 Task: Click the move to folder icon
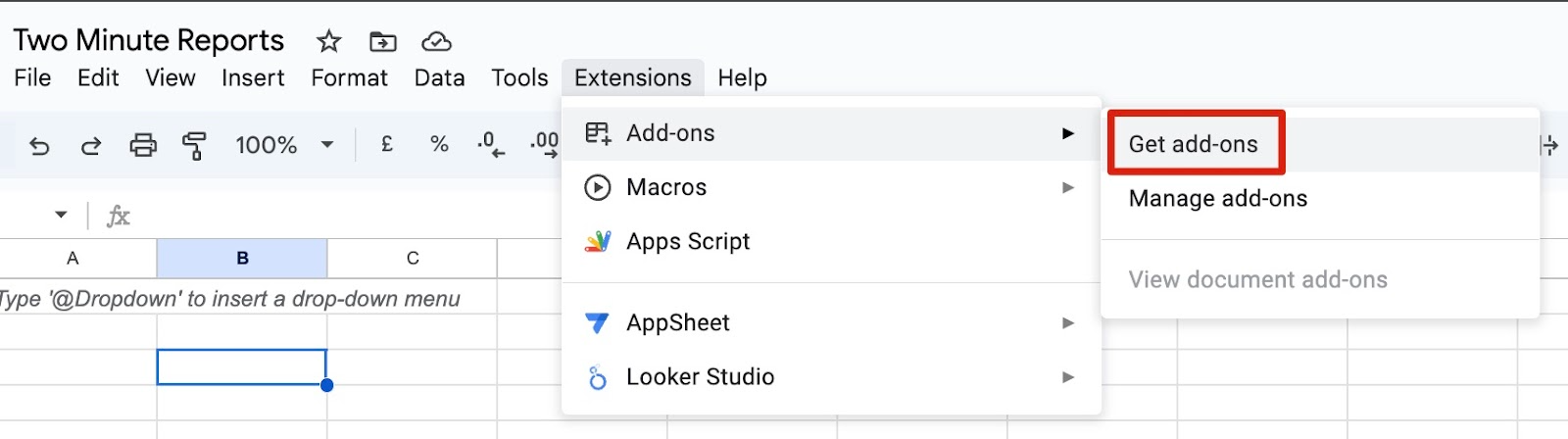382,41
